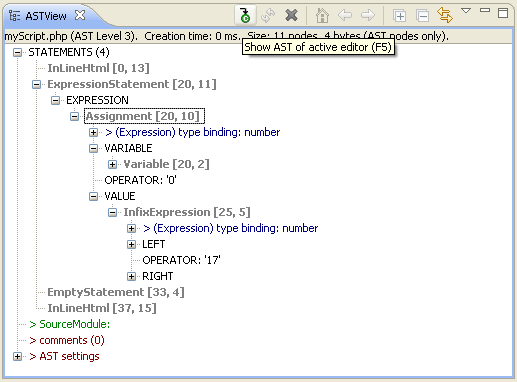Select the LEFT row
Image resolution: width=517 pixels, height=382 pixels.
pyautogui.click(x=154, y=244)
